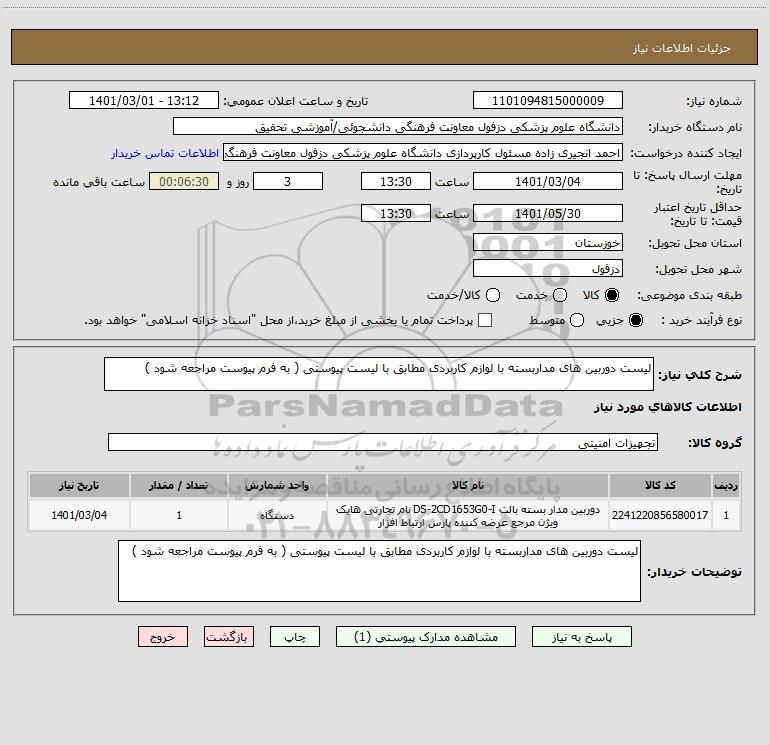770x745 pixels.
Task: Click the province field خوزستان
Action: [548, 242]
